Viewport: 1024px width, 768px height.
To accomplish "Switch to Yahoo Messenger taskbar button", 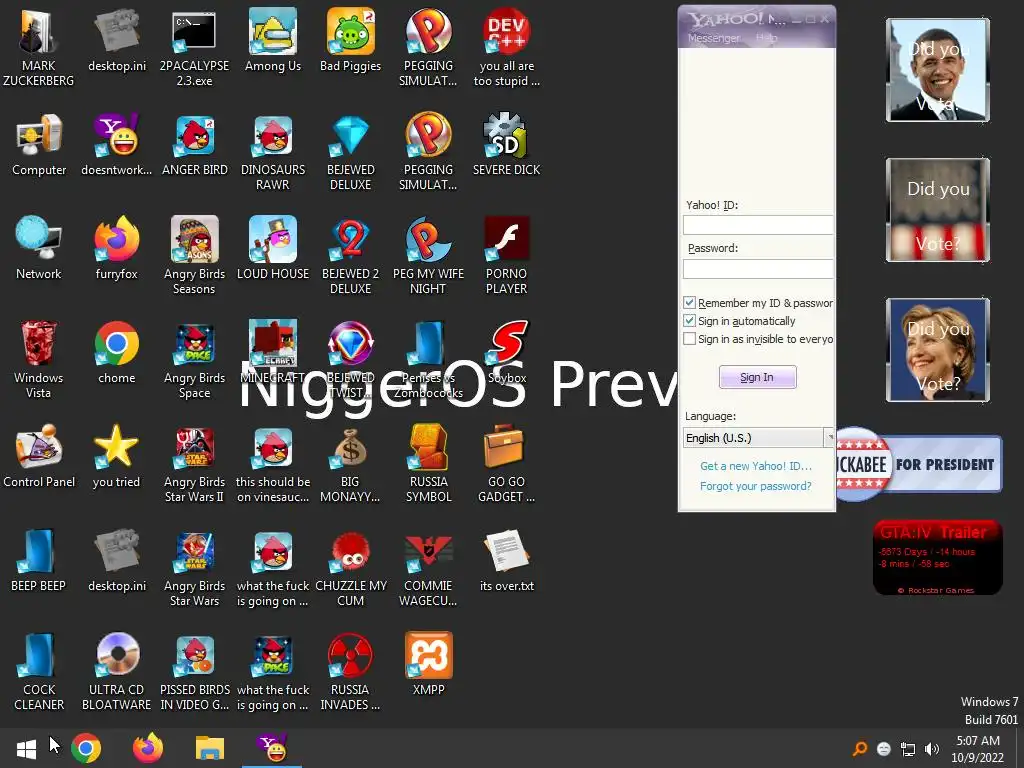I will (x=272, y=748).
